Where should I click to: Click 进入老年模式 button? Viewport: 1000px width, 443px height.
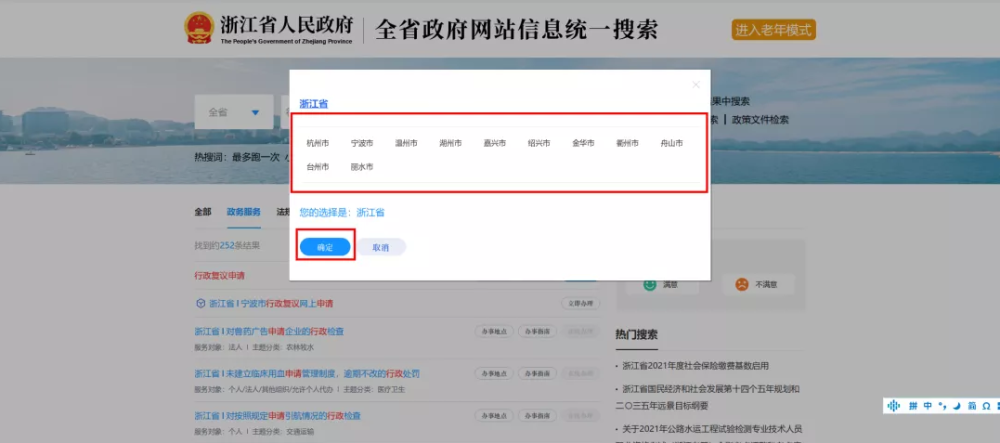[774, 30]
